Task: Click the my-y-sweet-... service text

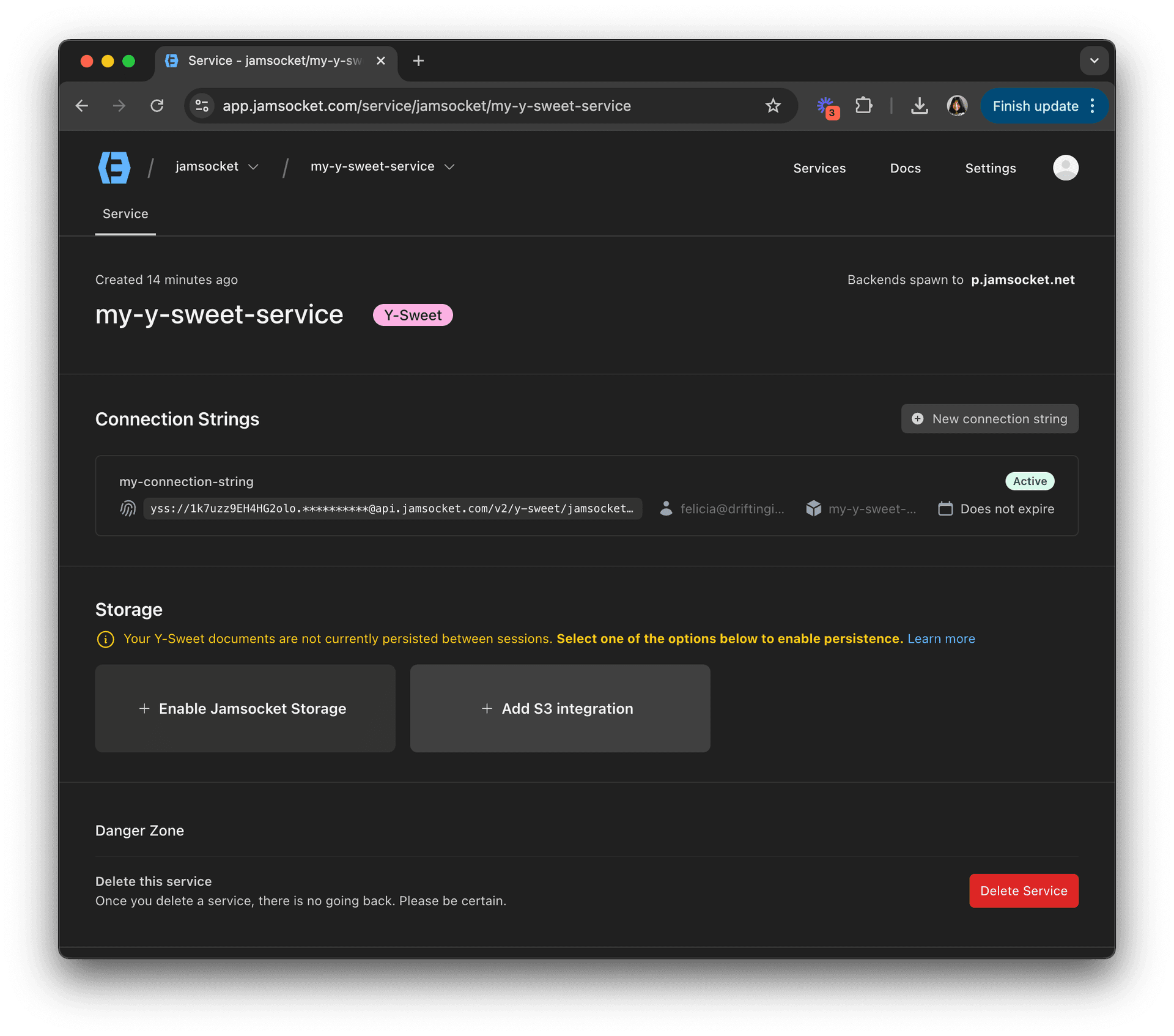Action: pos(872,509)
